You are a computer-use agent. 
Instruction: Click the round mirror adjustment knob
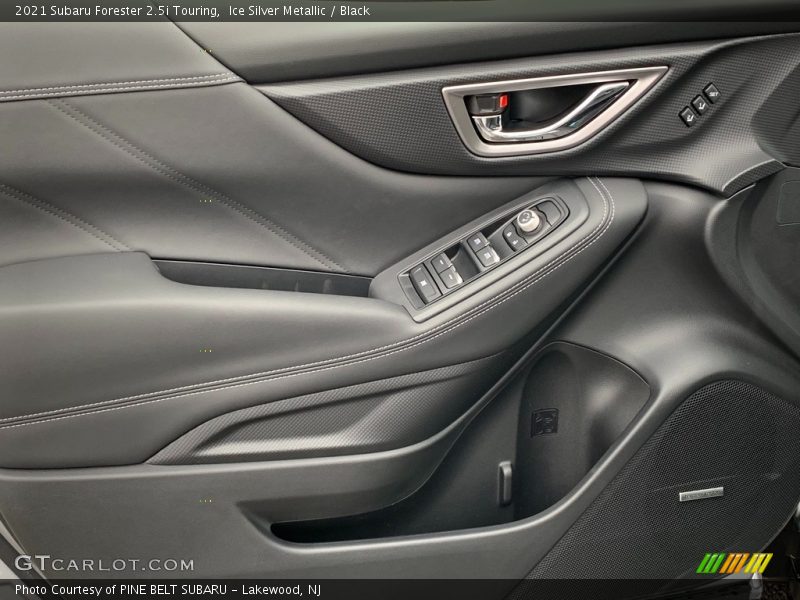coord(528,221)
